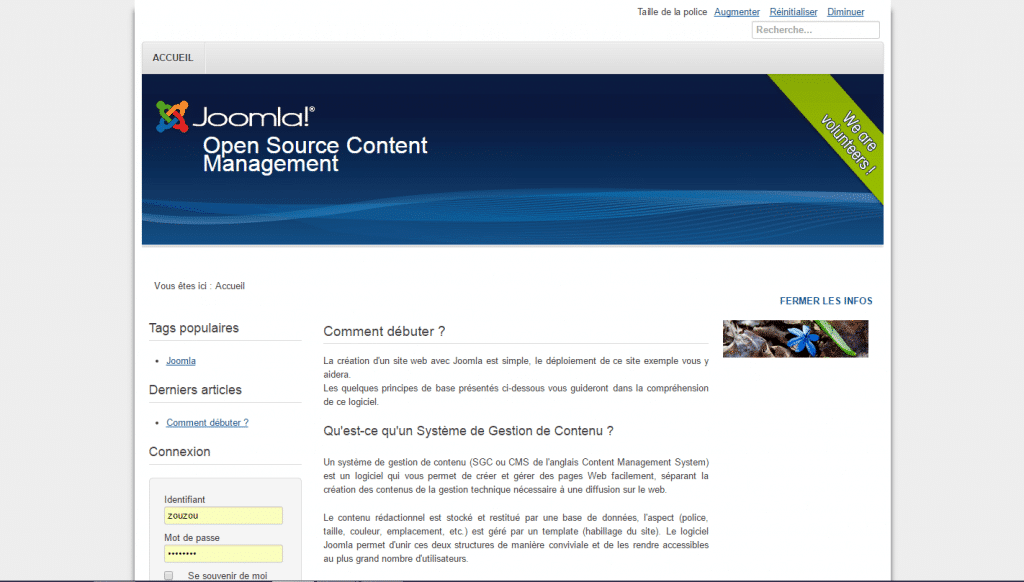This screenshot has width=1024, height=582.
Task: Click "Open Source Content Management" banner text
Action: (x=314, y=154)
